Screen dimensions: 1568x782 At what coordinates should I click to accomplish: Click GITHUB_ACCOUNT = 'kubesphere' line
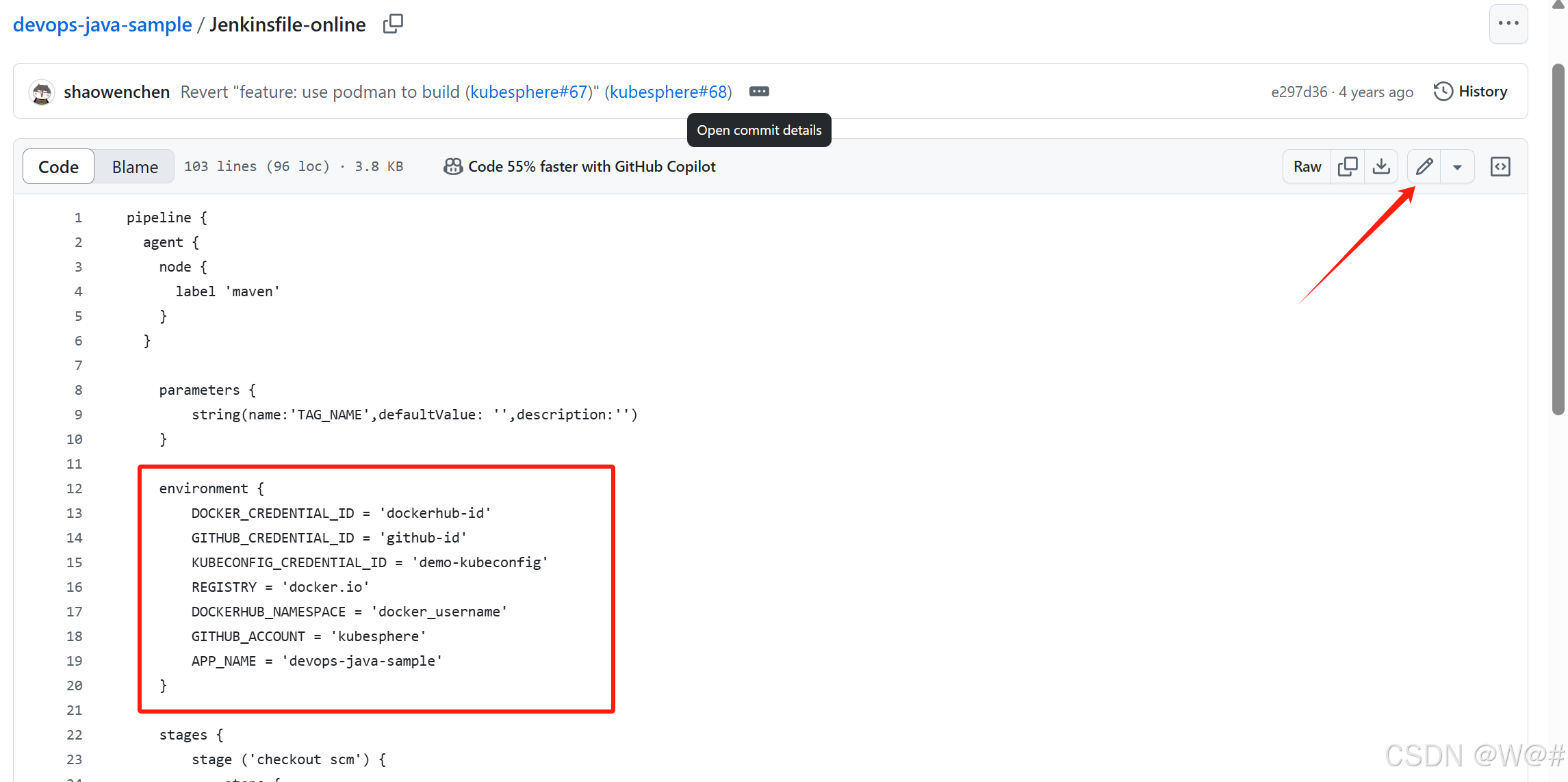pyautogui.click(x=309, y=636)
